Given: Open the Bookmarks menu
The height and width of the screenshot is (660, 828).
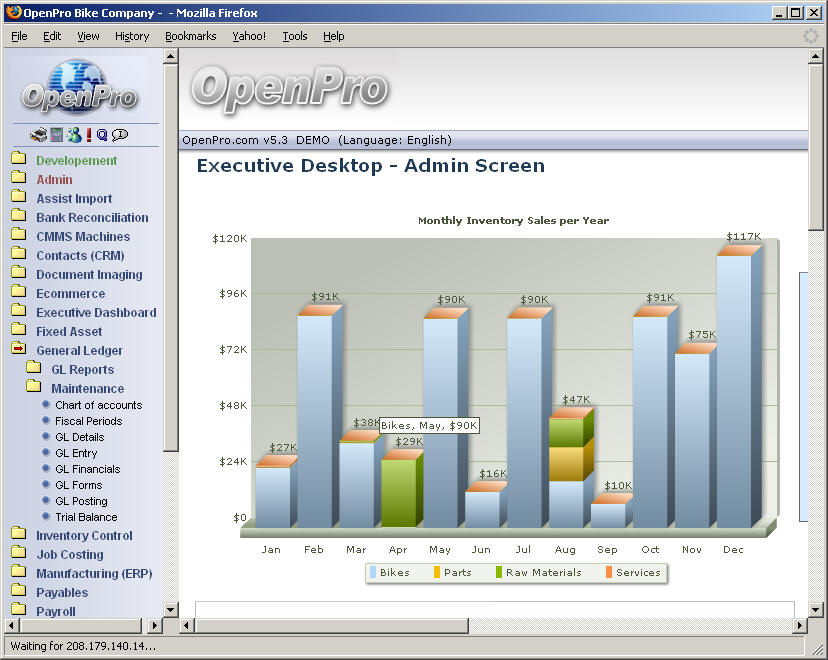Looking at the screenshot, I should point(190,36).
